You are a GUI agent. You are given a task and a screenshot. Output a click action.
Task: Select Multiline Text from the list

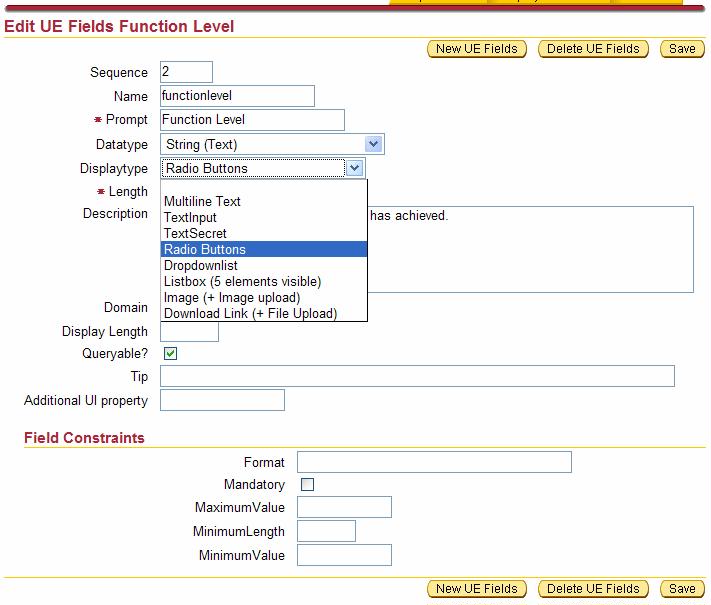click(x=202, y=201)
